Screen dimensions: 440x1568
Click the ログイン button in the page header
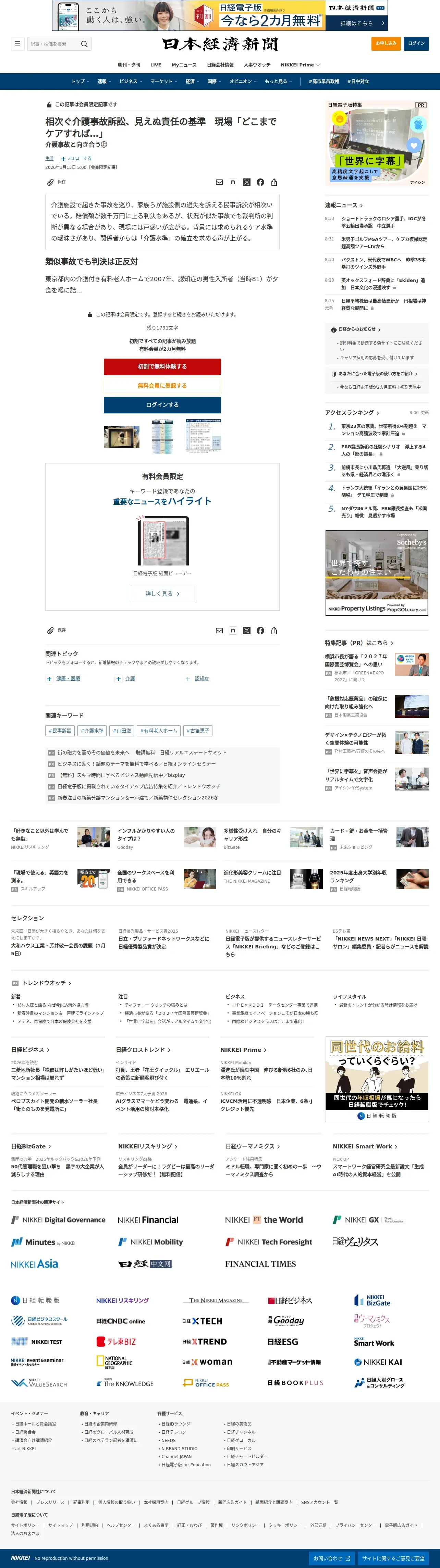pos(416,44)
